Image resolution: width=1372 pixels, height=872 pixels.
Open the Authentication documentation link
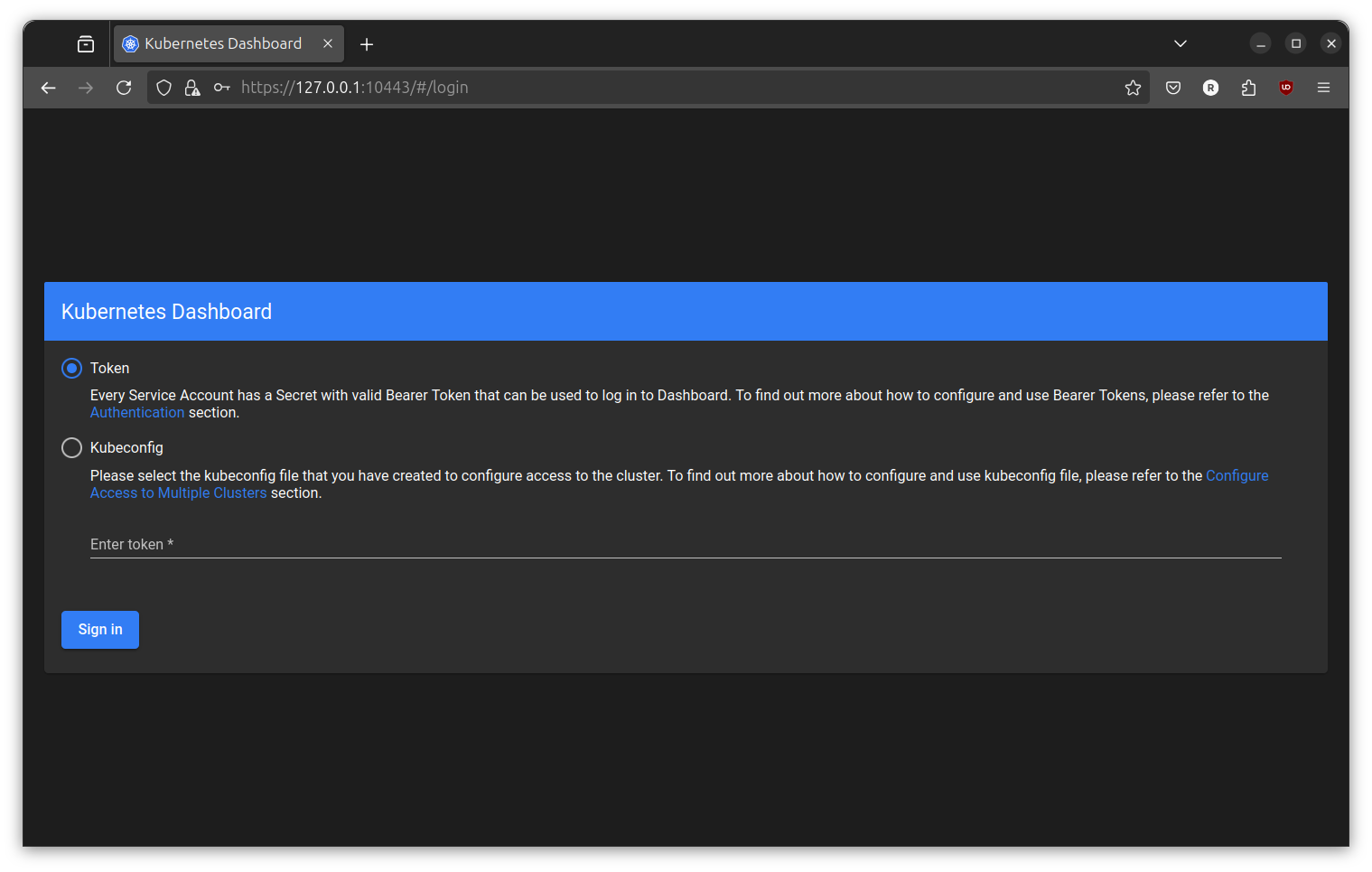(x=137, y=413)
